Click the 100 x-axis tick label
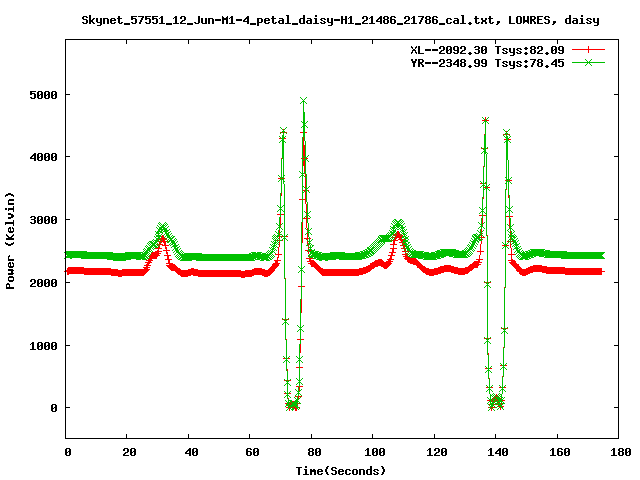 [x=375, y=452]
